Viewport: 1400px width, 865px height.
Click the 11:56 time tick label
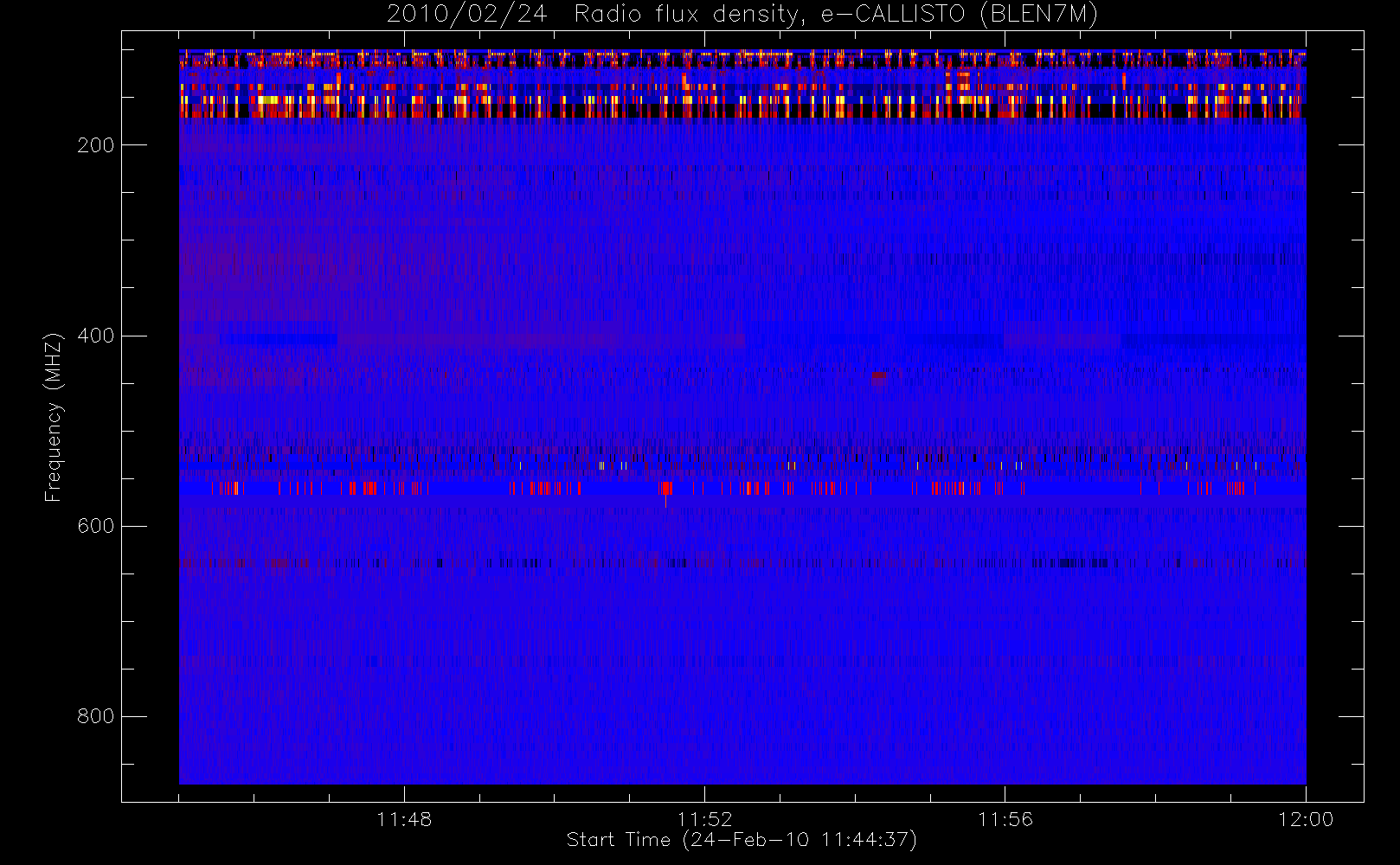(x=1005, y=819)
